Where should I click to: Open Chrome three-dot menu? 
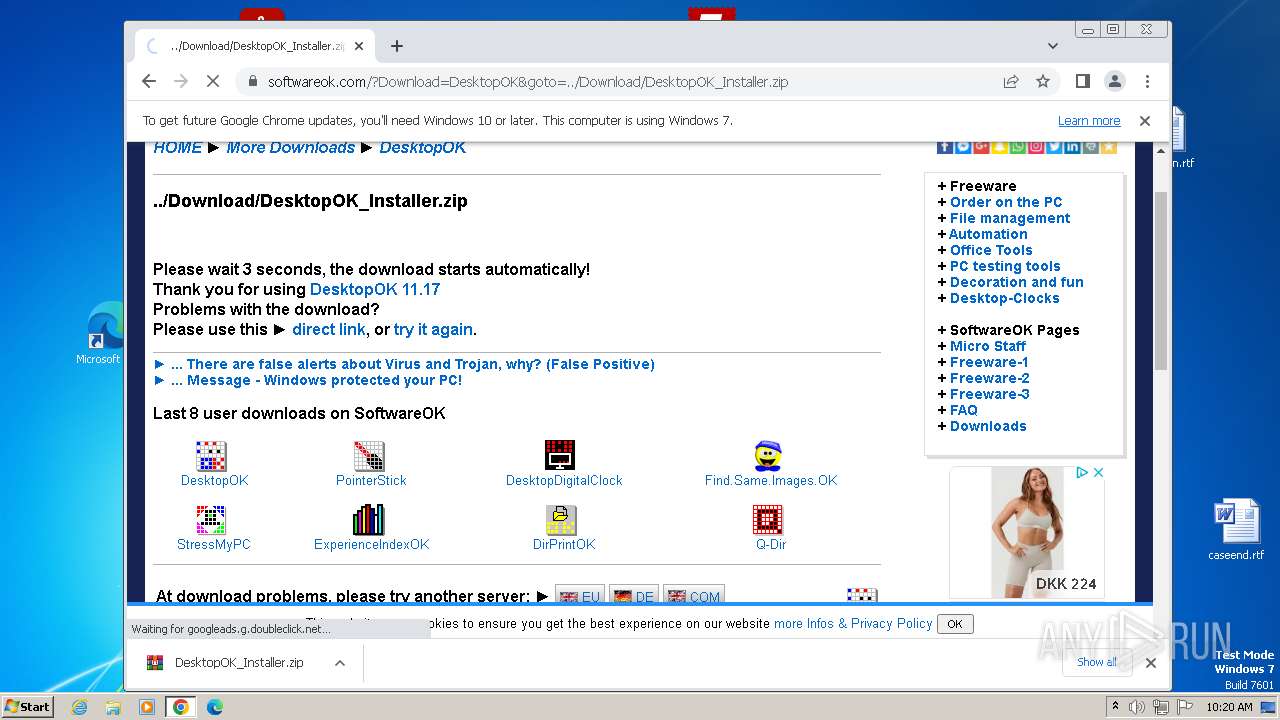click(x=1147, y=81)
